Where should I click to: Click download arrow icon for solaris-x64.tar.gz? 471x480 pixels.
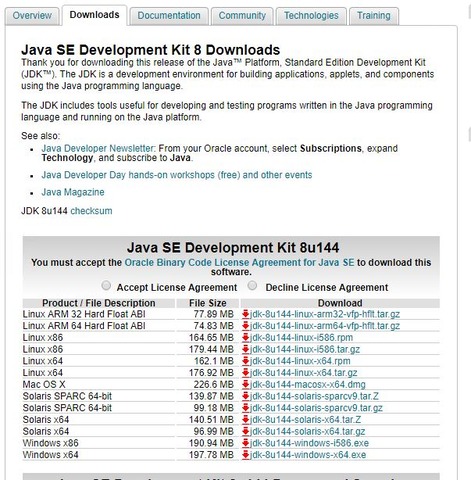[246, 431]
